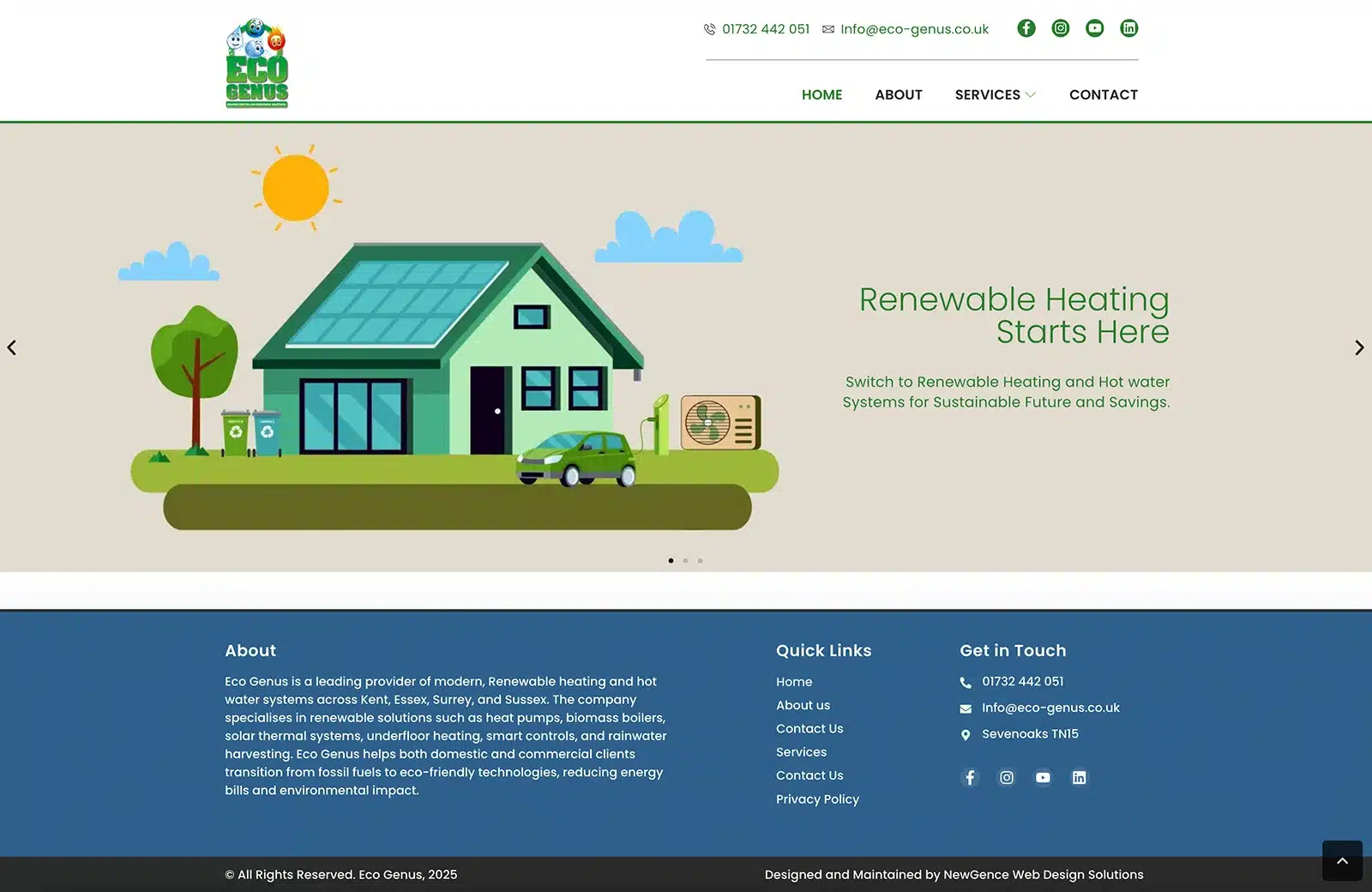Click the Eco Genus logo
The image size is (1372, 892).
pos(256,63)
